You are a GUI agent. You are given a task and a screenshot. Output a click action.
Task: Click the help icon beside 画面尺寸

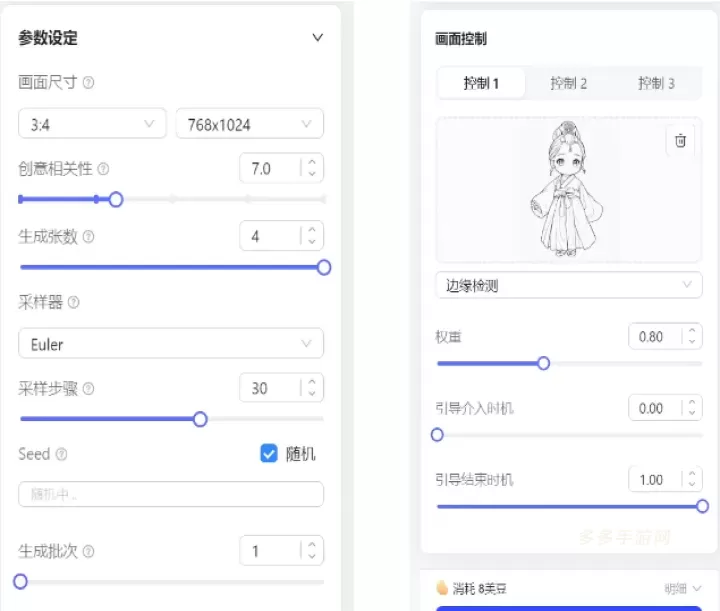pos(89,83)
